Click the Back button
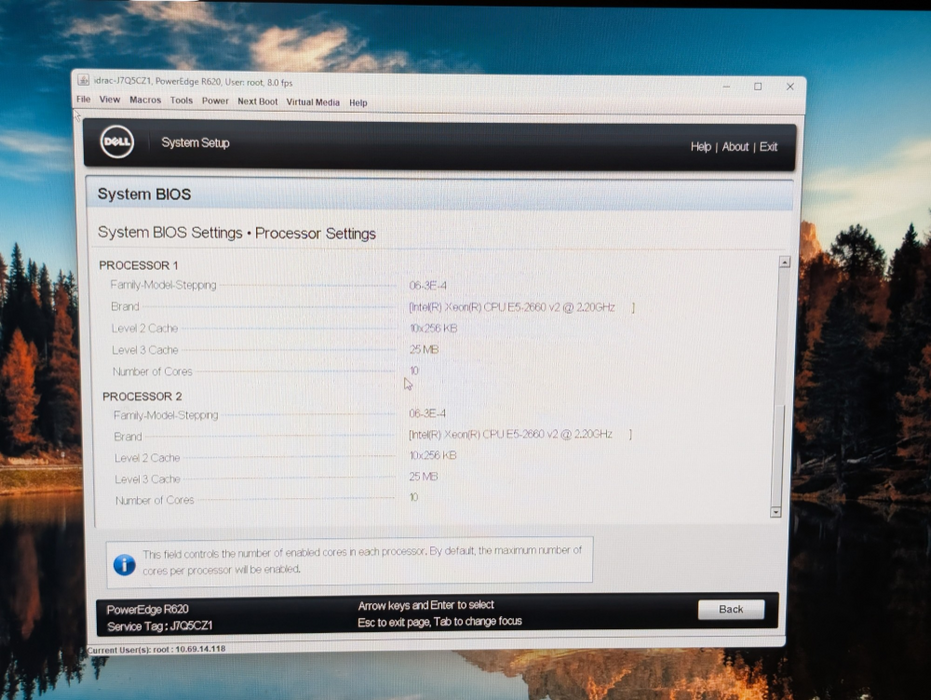This screenshot has width=931, height=700. tap(731, 609)
